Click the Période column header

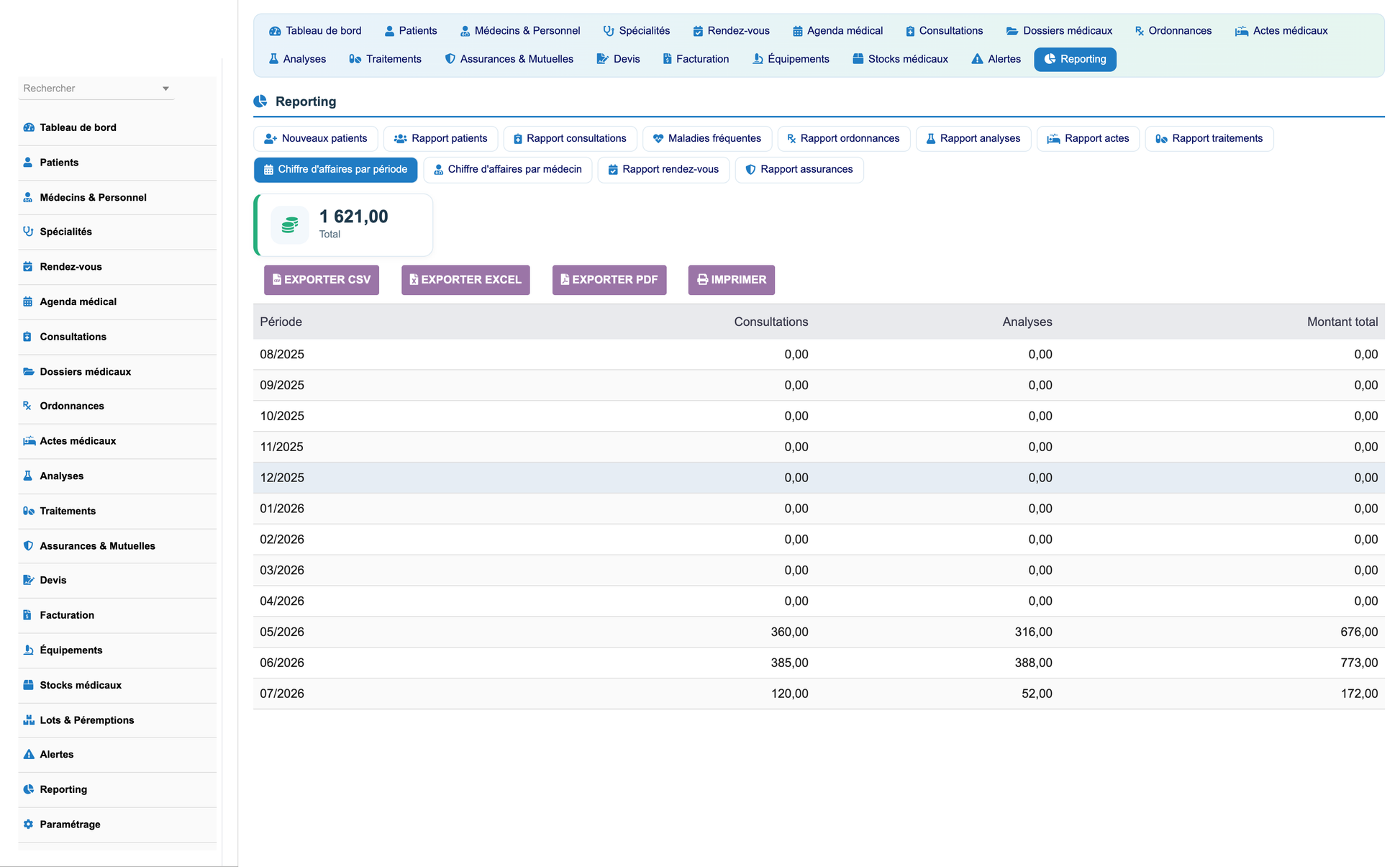click(x=281, y=322)
